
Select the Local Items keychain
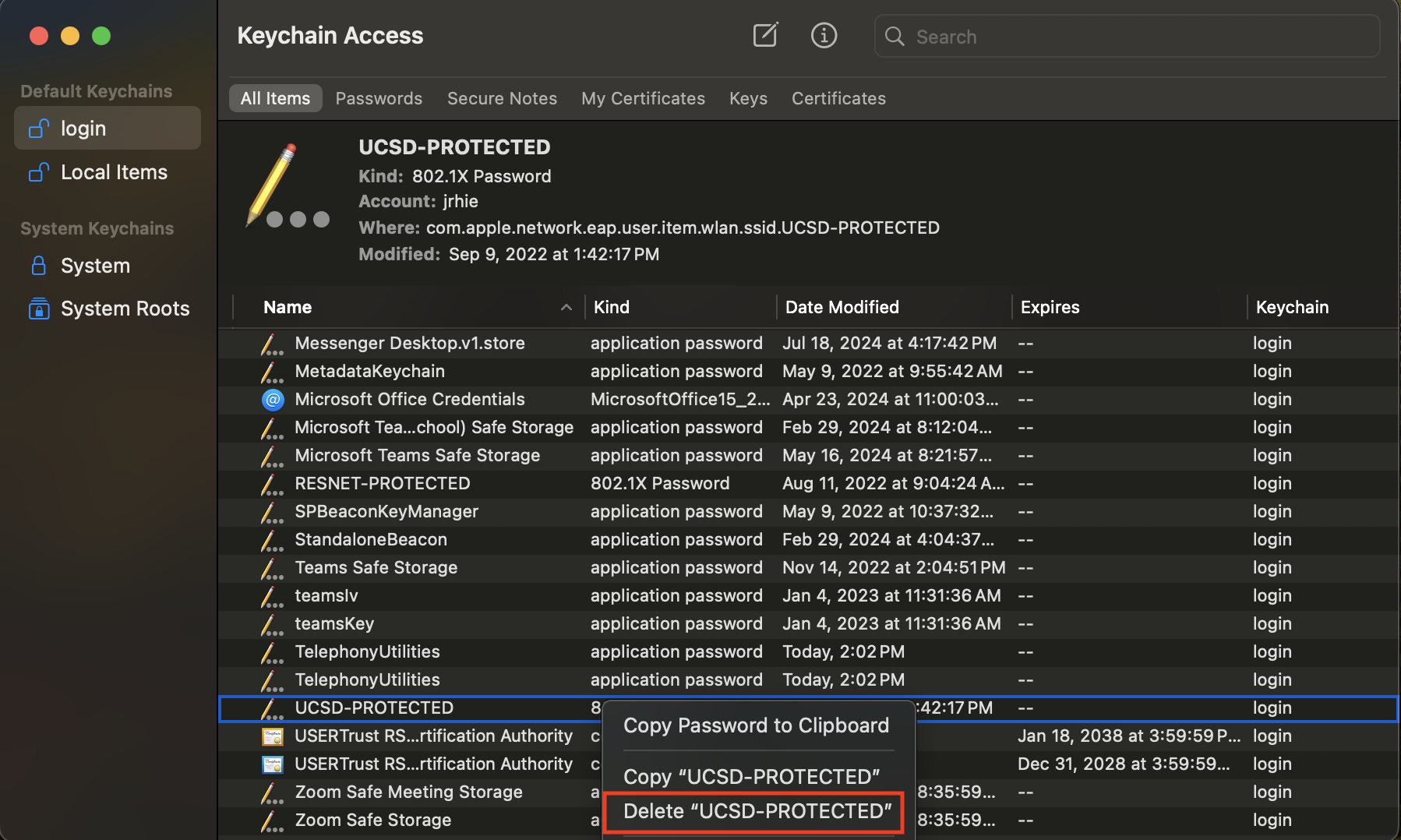click(x=114, y=172)
